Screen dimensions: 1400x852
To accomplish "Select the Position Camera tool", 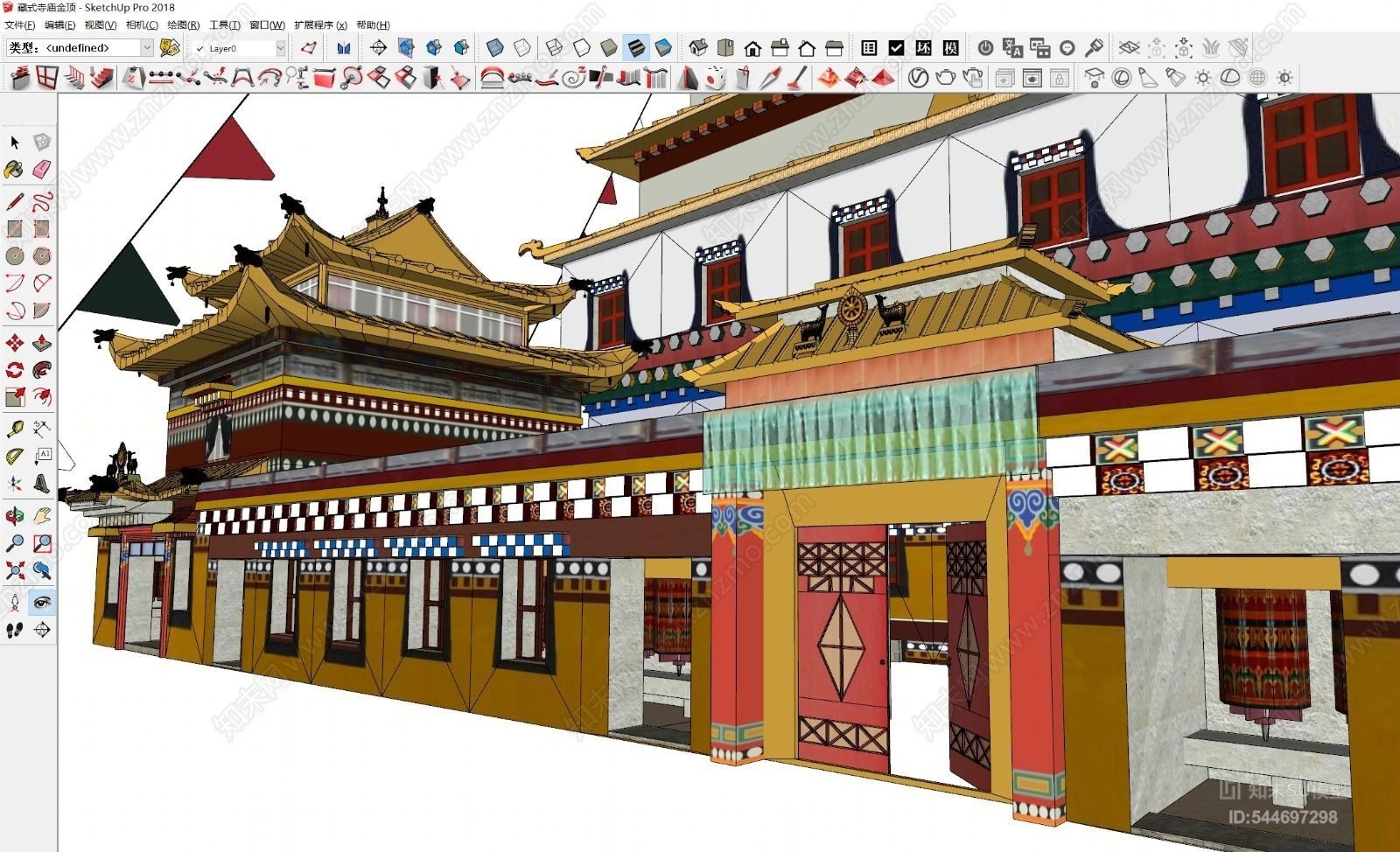I will coord(15,602).
